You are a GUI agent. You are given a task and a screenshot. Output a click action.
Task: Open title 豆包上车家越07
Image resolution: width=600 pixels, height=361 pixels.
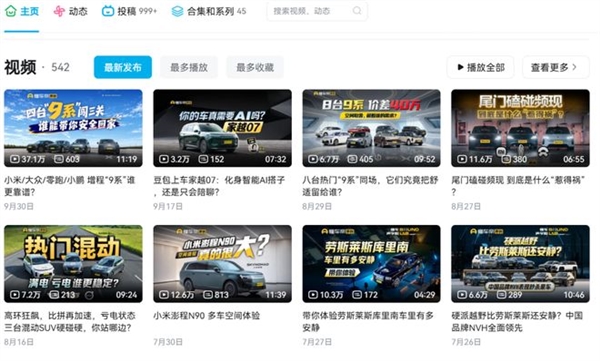[219, 186]
